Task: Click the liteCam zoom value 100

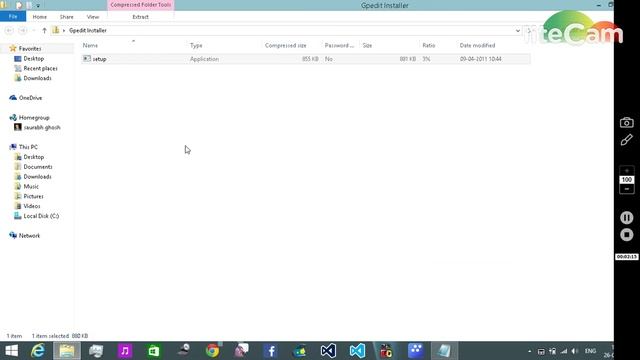Action: [x=627, y=180]
